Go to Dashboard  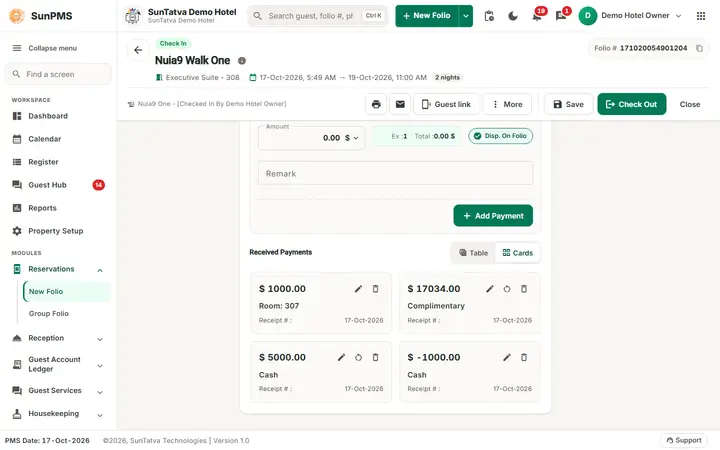click(48, 116)
